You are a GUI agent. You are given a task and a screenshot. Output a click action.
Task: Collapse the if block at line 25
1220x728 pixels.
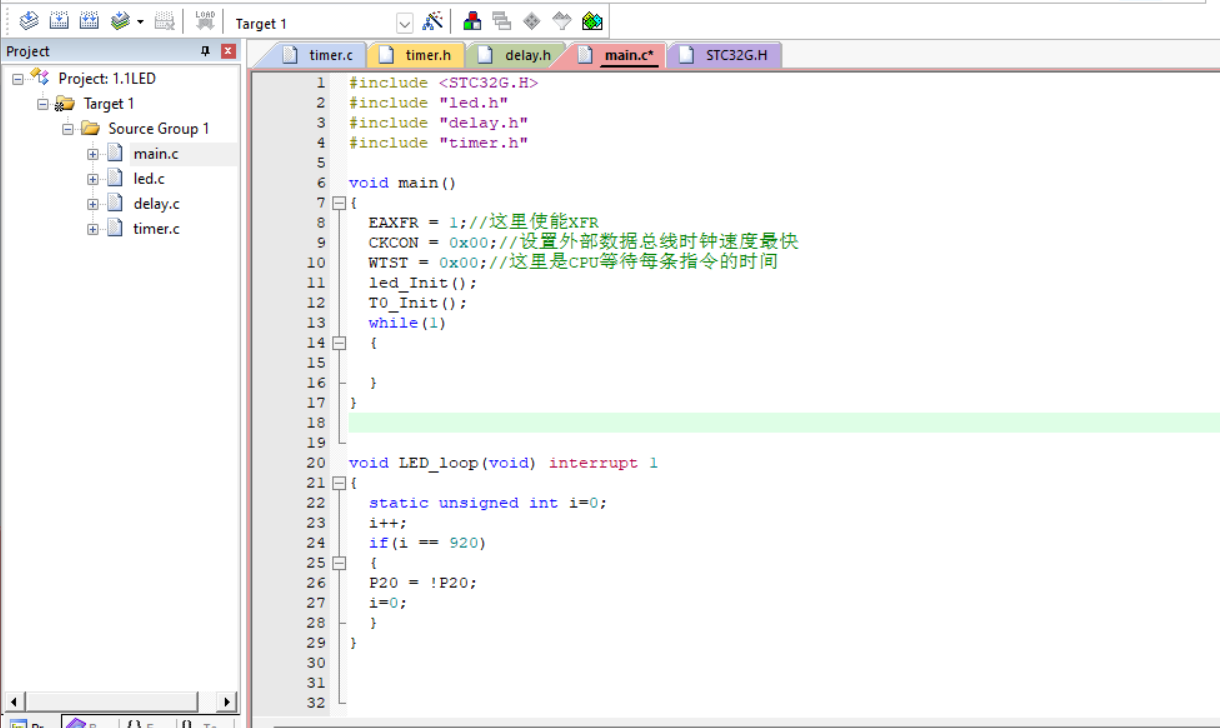[x=339, y=563]
